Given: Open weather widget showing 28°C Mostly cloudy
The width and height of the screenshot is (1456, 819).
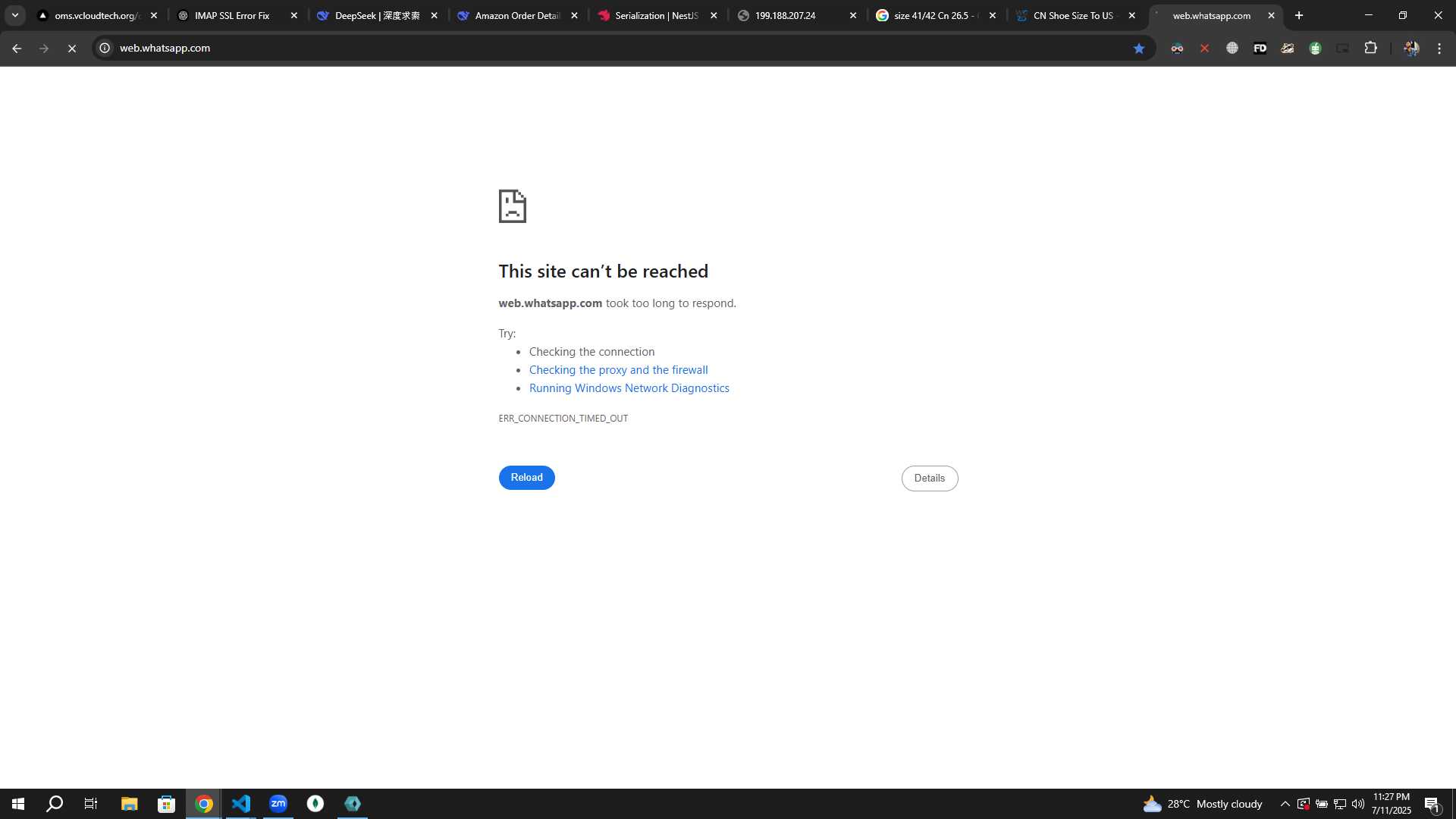Looking at the screenshot, I should [1203, 804].
